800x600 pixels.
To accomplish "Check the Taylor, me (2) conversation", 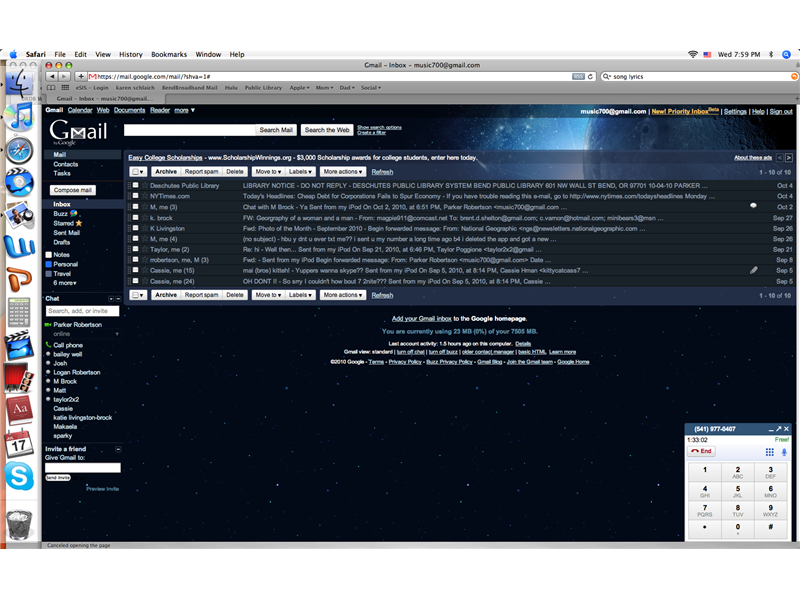I will [x=135, y=249].
